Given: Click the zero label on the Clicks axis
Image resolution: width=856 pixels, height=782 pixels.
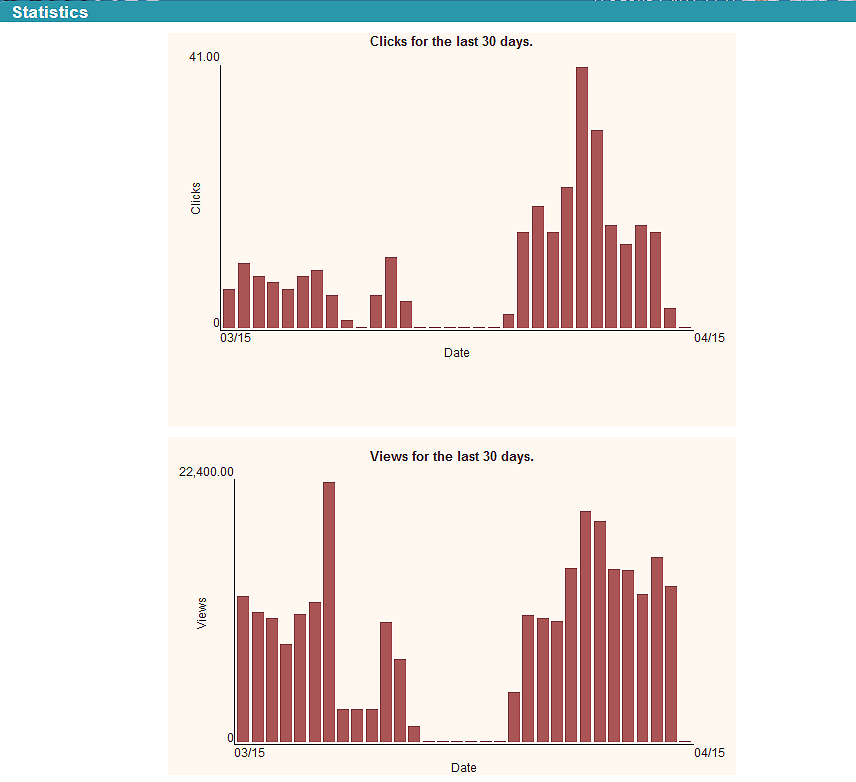Looking at the screenshot, I should [216, 323].
